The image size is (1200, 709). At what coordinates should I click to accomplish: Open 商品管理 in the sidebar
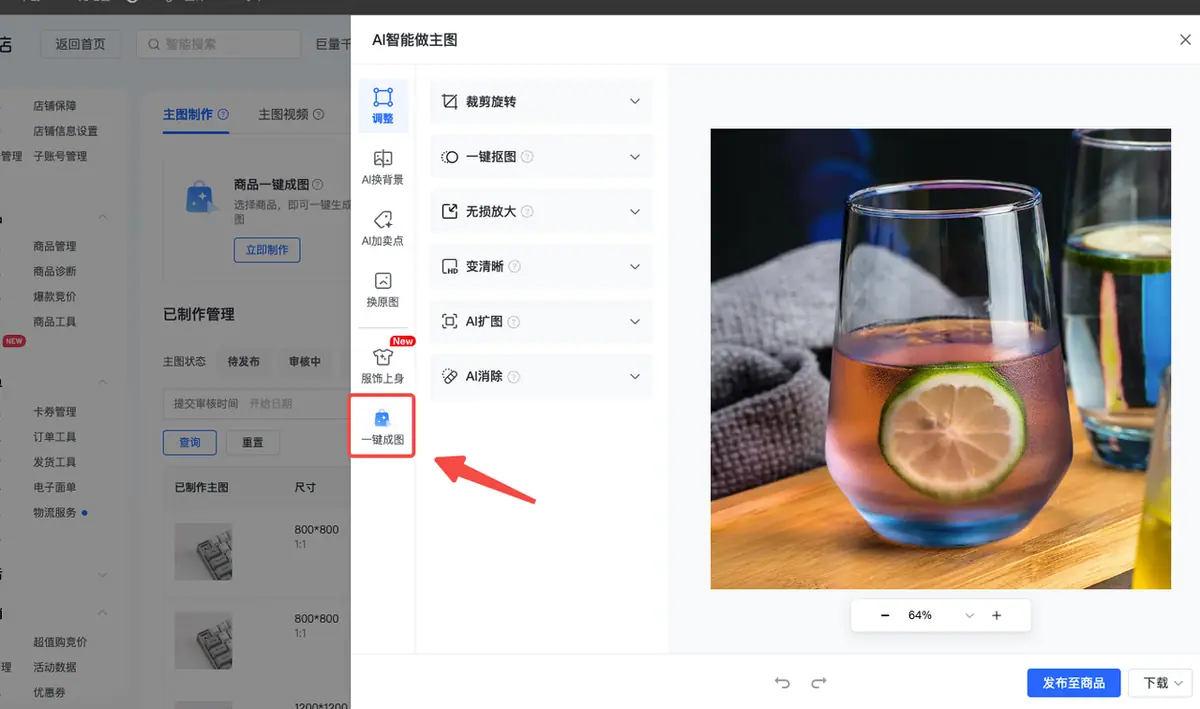[55, 246]
